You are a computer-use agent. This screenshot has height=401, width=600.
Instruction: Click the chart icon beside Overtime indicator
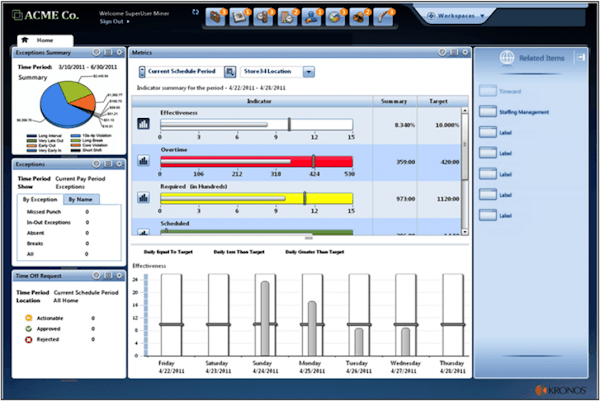[x=143, y=161]
